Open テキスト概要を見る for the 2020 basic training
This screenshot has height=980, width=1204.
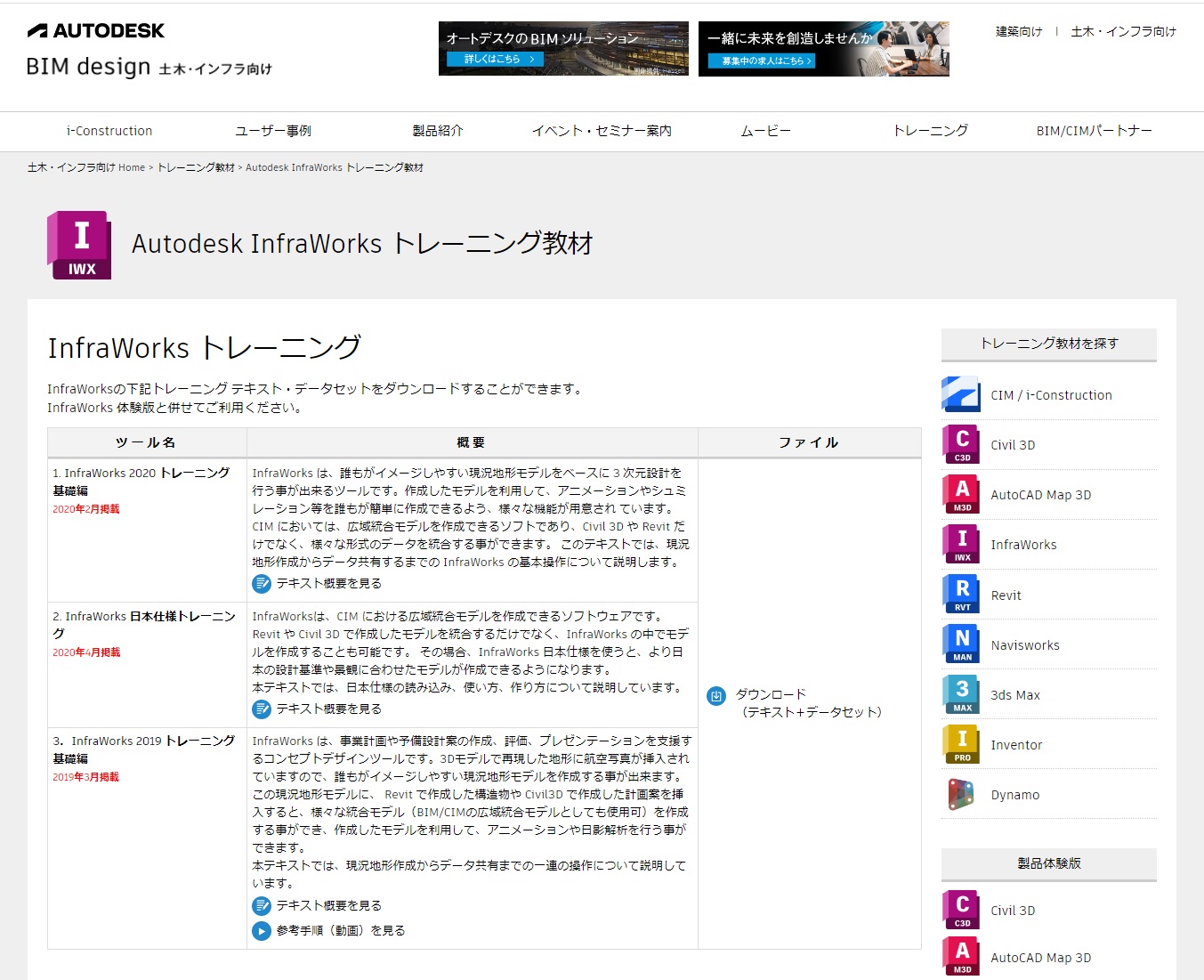pos(328,583)
